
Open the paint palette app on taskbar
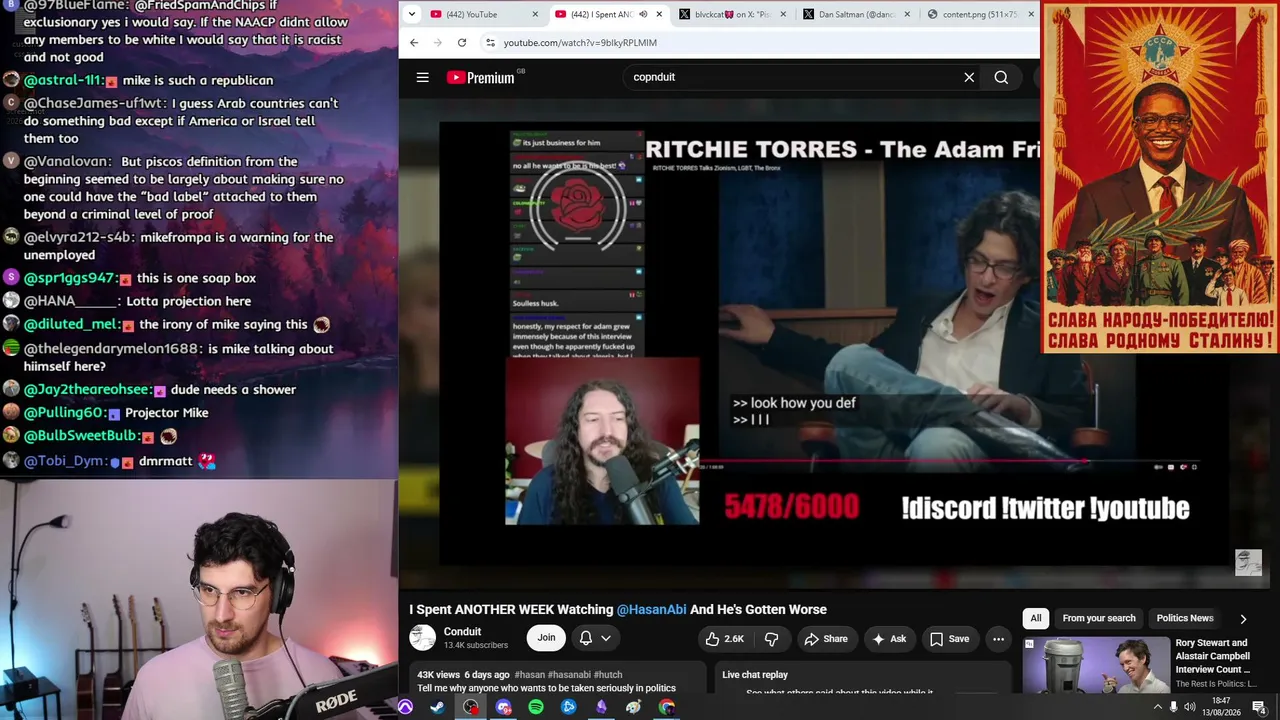634,707
